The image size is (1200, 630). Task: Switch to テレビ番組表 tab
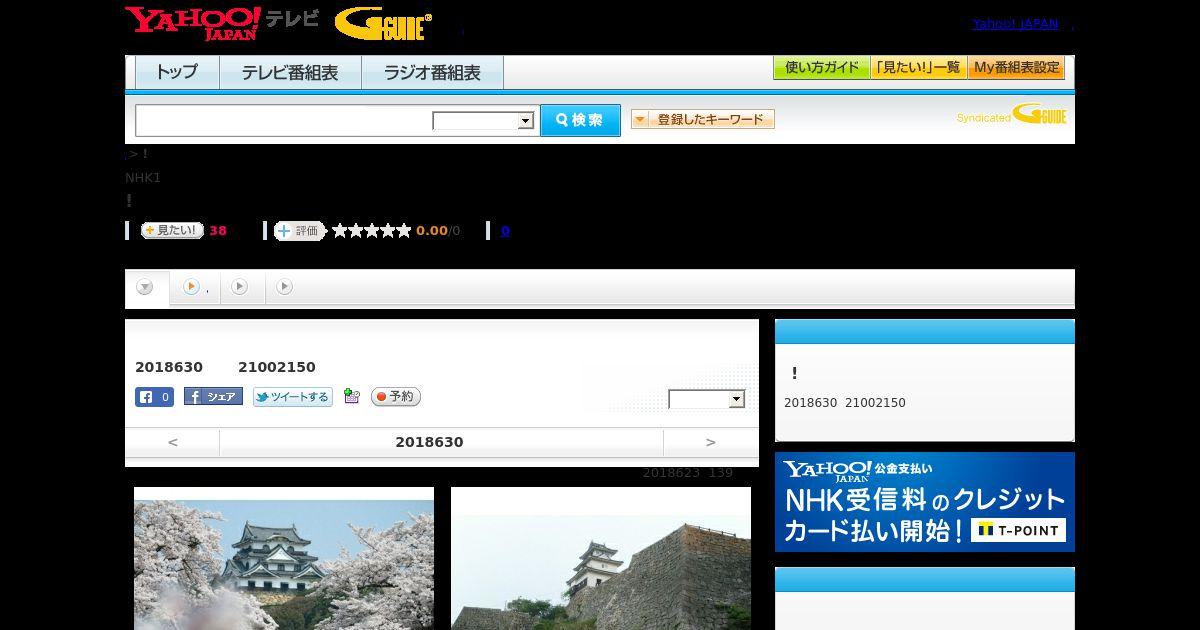(x=290, y=72)
